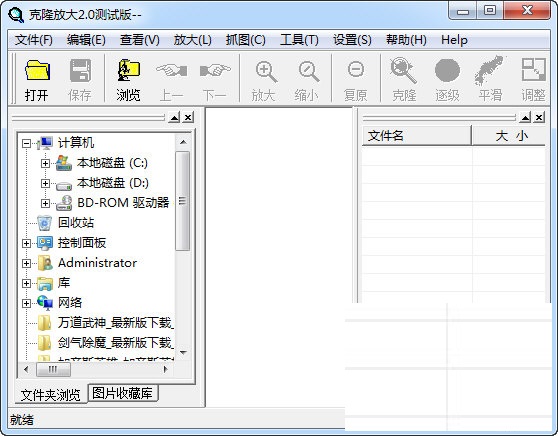Screen dimensions: 558x436
Task: Click the tree's horizontal scrollbar thumb
Action: (53, 369)
